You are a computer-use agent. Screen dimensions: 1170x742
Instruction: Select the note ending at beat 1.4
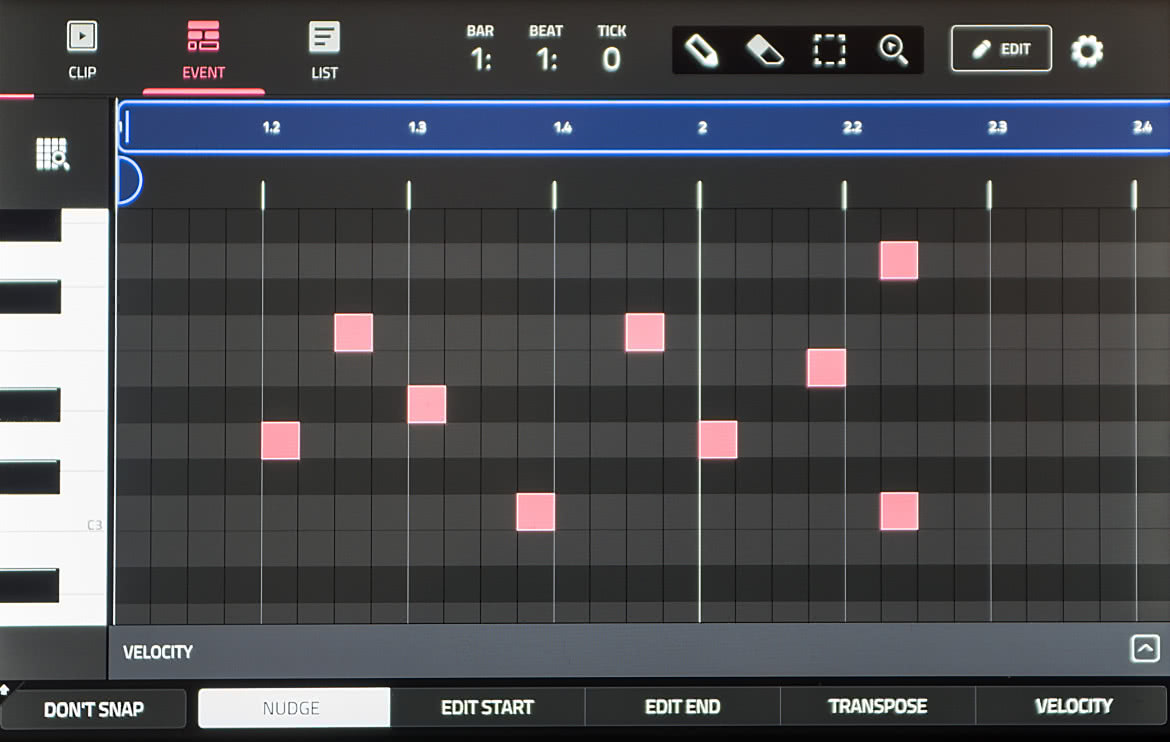(535, 512)
